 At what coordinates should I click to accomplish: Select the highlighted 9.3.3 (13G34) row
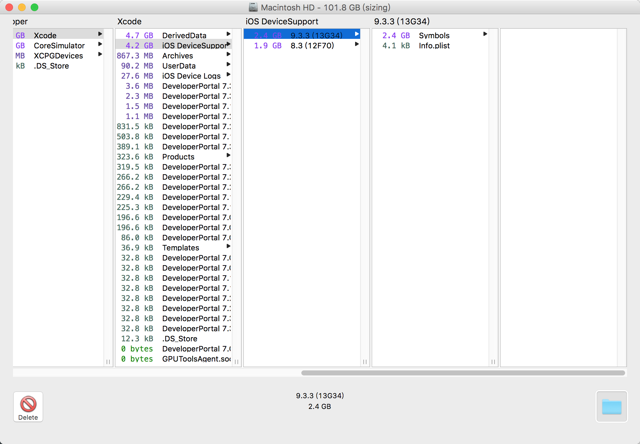302,35
